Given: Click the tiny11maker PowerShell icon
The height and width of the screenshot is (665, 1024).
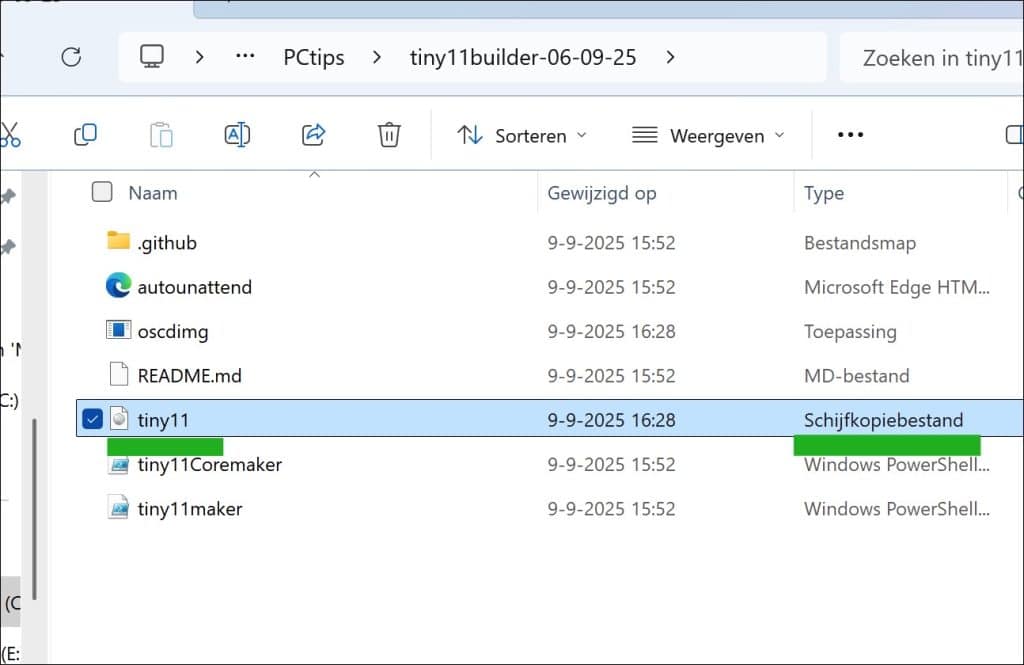Looking at the screenshot, I should point(118,508).
